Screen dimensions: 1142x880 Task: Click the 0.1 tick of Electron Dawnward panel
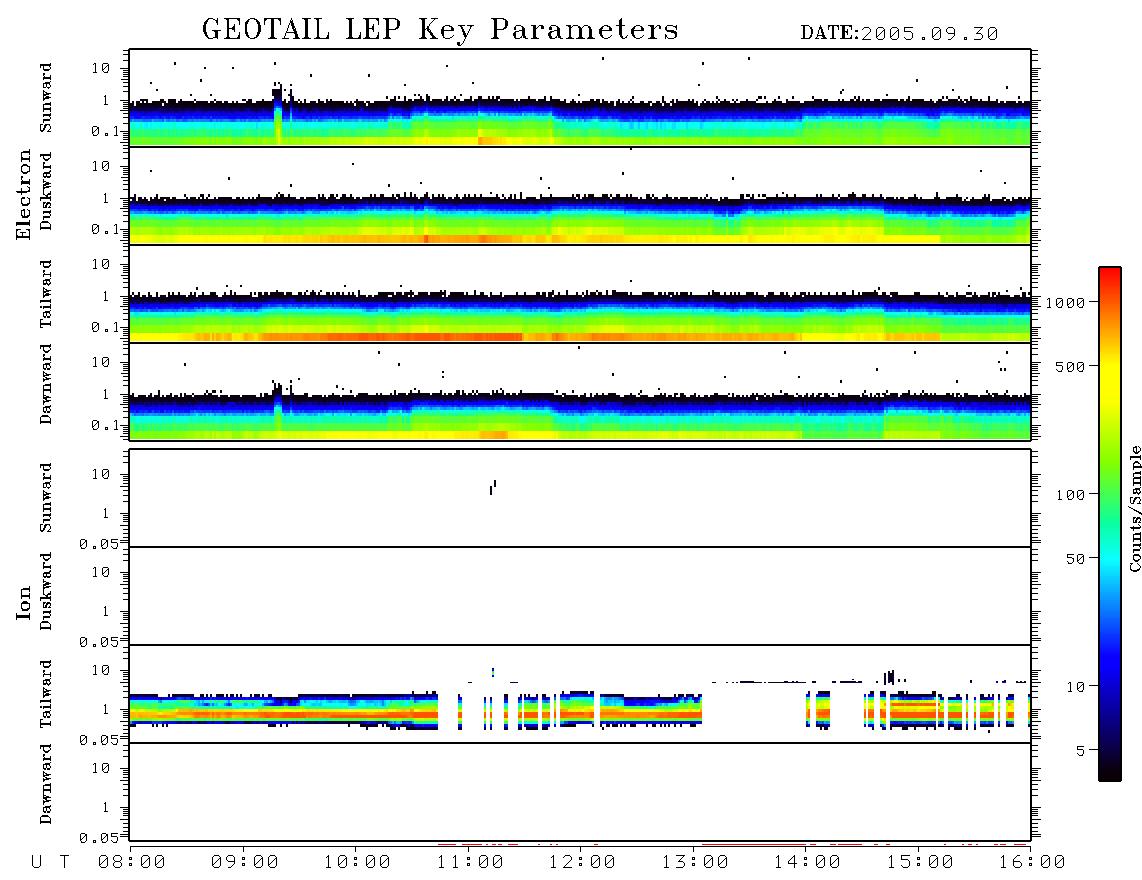[105, 425]
